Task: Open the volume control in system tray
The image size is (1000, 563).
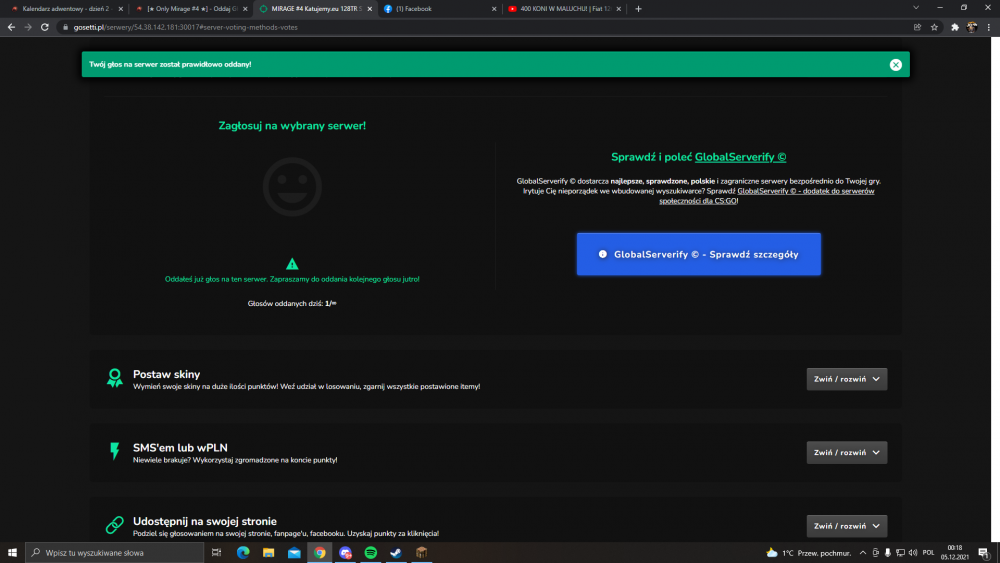Action: 913,553
